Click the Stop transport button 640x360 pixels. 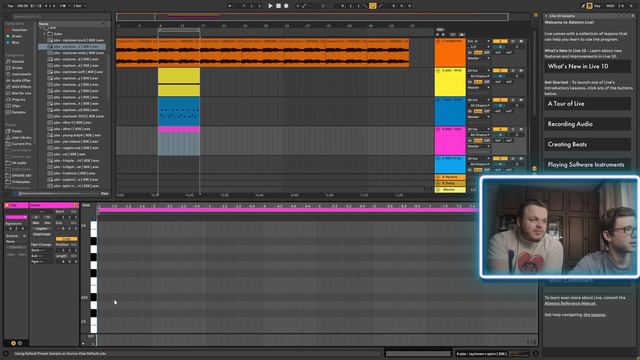pos(278,6)
